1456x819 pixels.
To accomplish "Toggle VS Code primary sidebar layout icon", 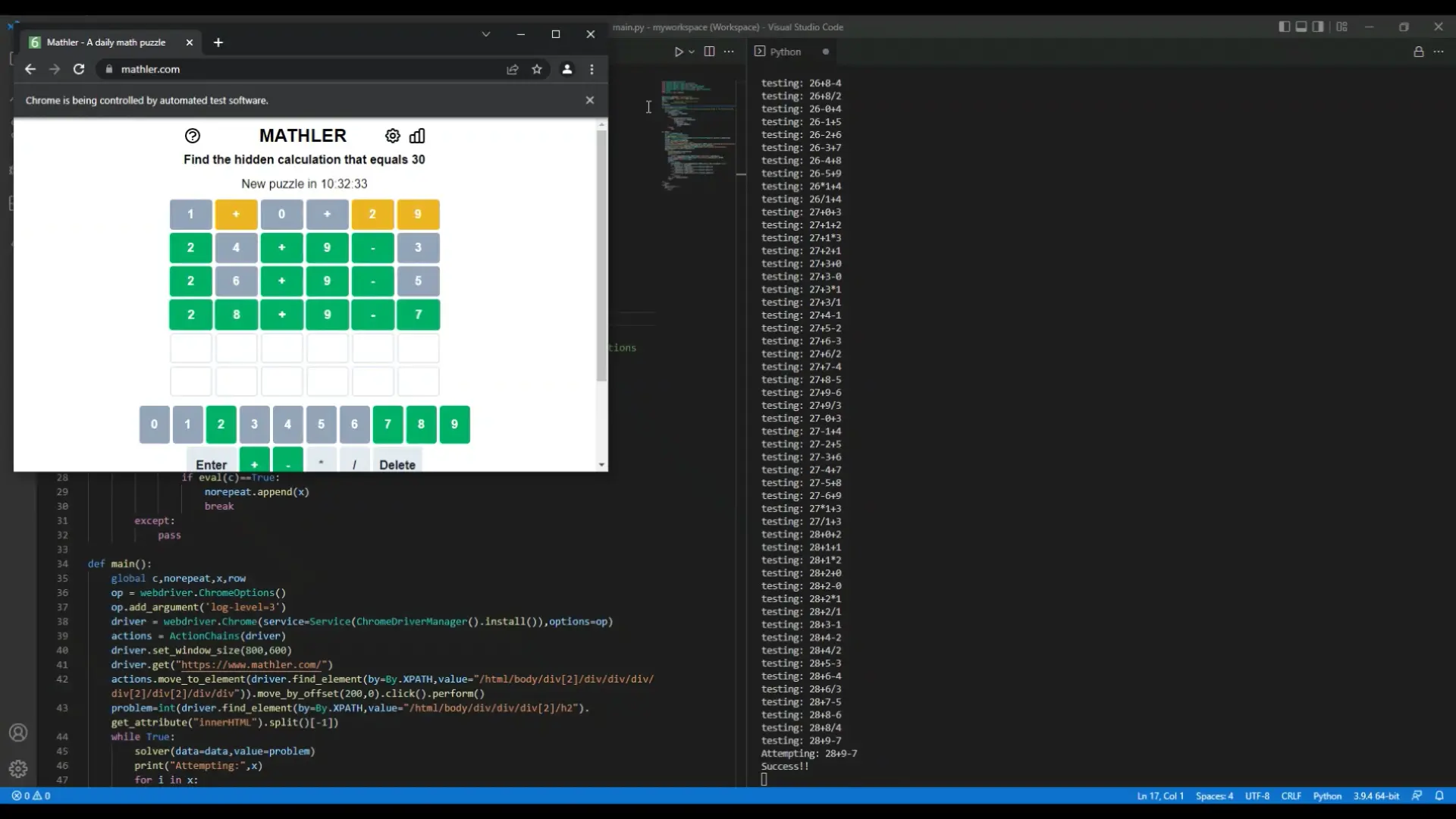I will coord(1284,27).
